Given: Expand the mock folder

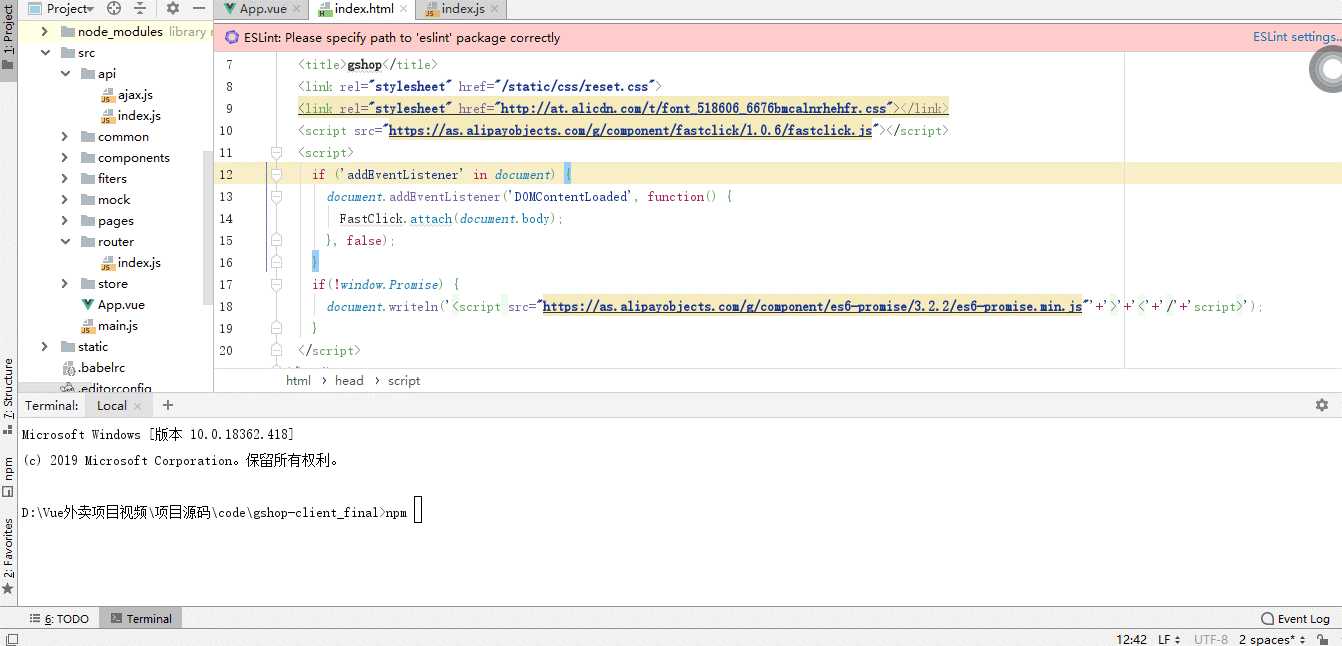Looking at the screenshot, I should pyautogui.click(x=65, y=200).
